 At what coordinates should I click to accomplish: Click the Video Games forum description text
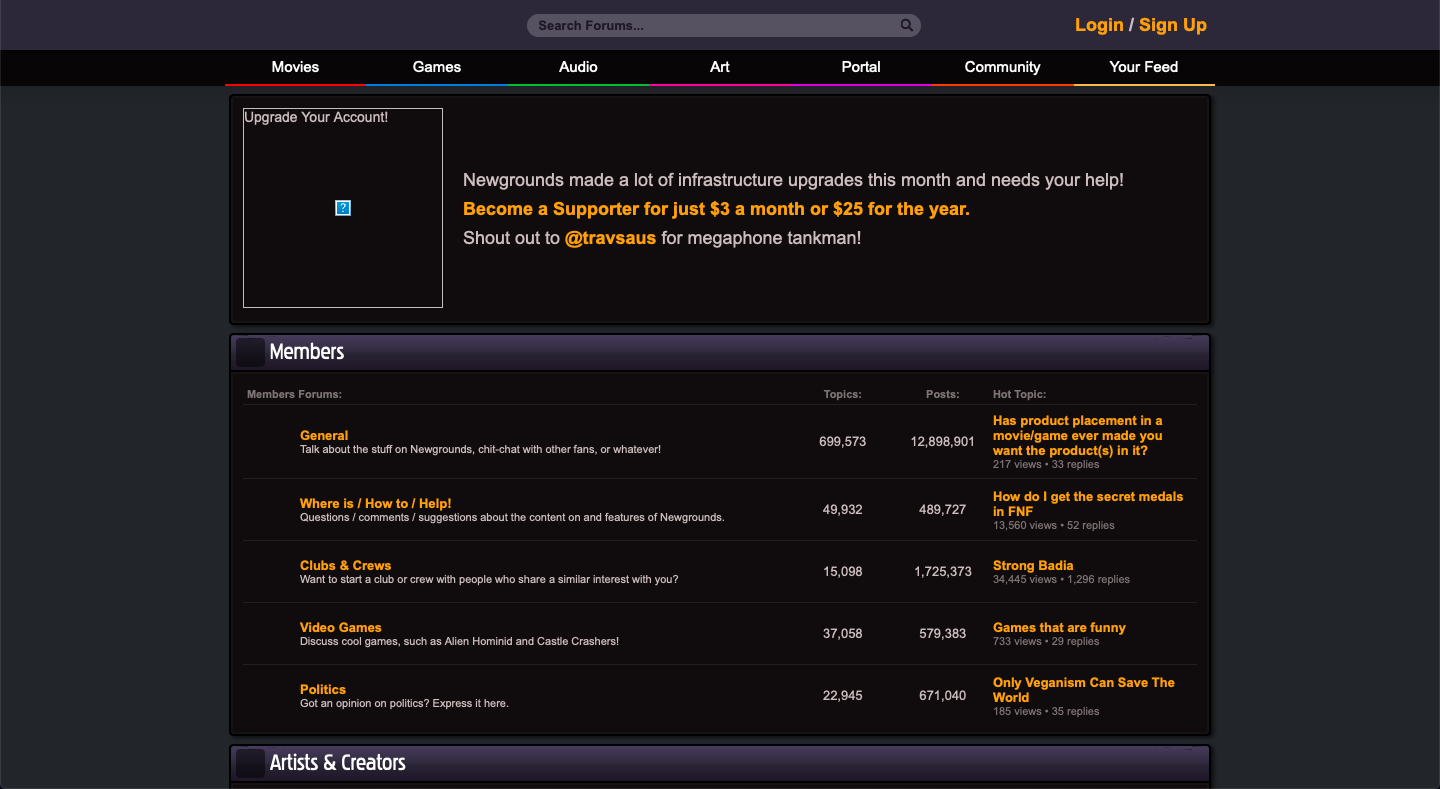[459, 641]
